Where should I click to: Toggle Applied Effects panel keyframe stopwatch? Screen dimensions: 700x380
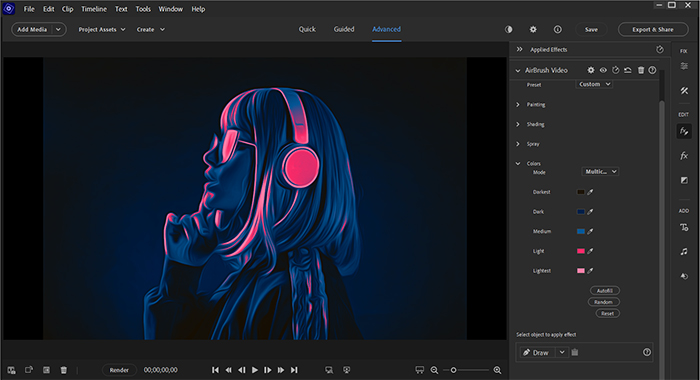[660, 50]
